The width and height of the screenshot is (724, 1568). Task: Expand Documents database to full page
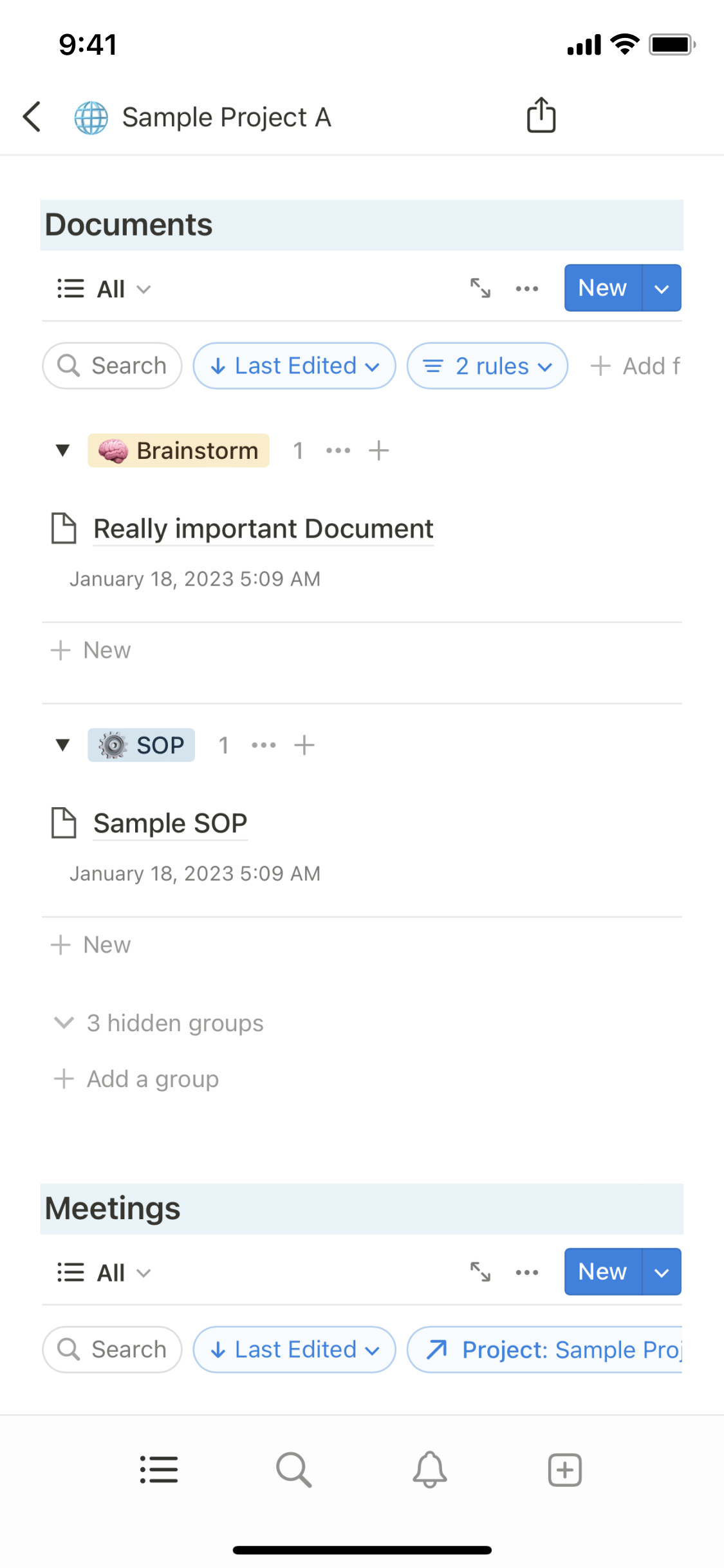pyautogui.click(x=480, y=288)
